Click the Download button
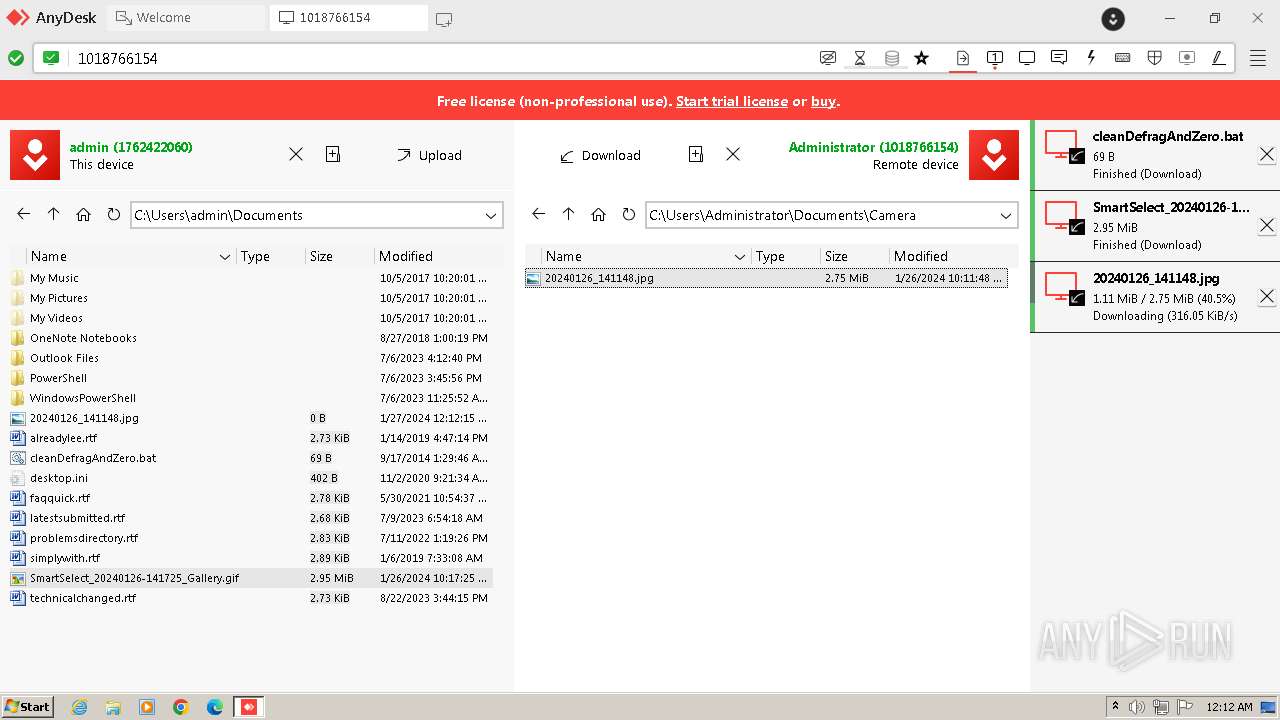The width and height of the screenshot is (1280, 720). point(600,155)
